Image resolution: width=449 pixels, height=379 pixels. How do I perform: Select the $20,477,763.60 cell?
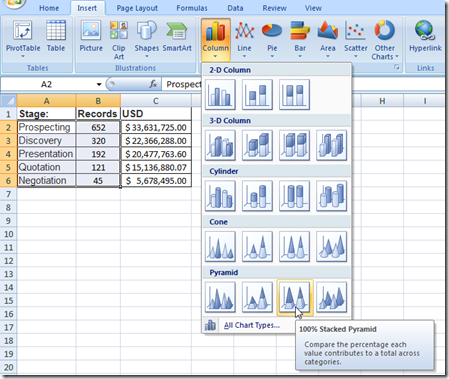(156, 154)
